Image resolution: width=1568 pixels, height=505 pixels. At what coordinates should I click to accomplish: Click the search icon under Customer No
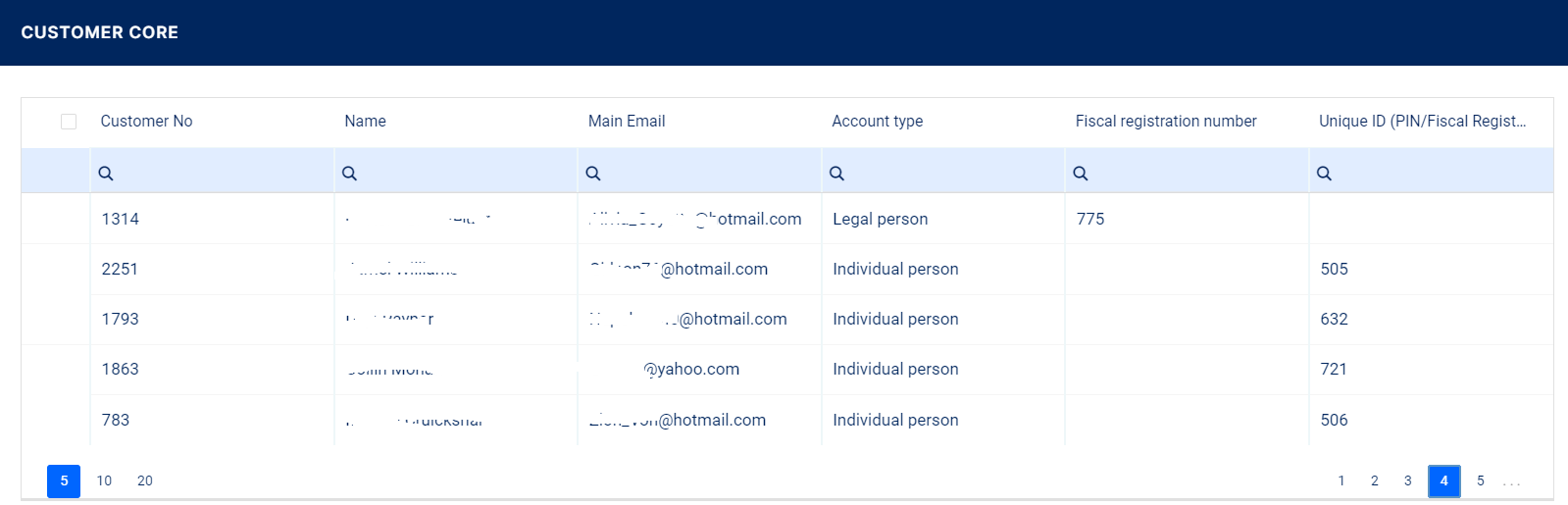(x=106, y=174)
